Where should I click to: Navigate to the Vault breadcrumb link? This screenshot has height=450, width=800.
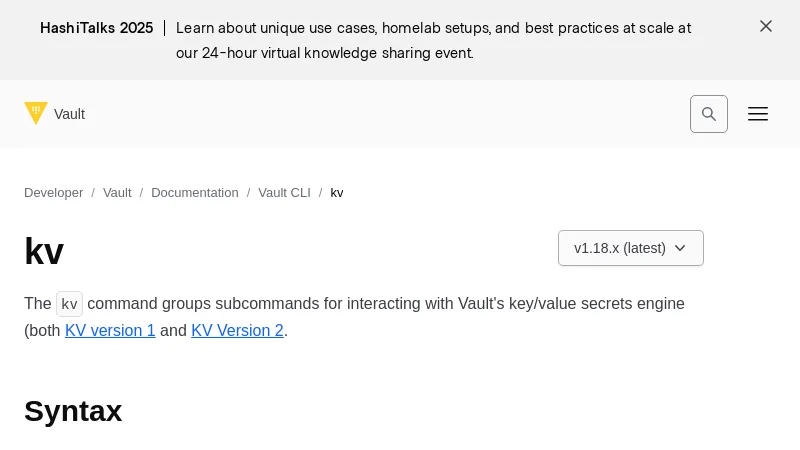(117, 193)
